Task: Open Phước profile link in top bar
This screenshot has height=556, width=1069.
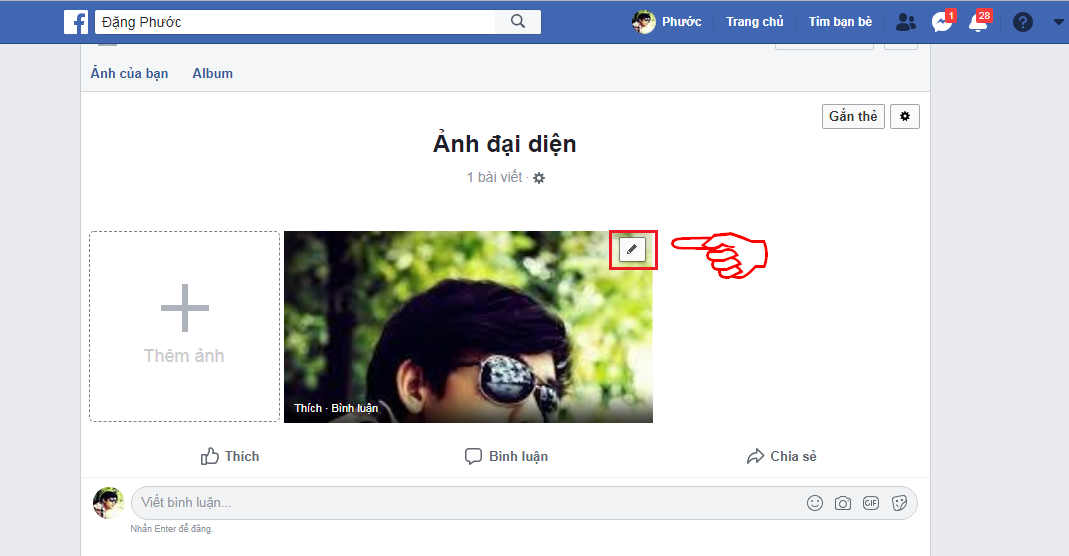Action: [x=667, y=22]
